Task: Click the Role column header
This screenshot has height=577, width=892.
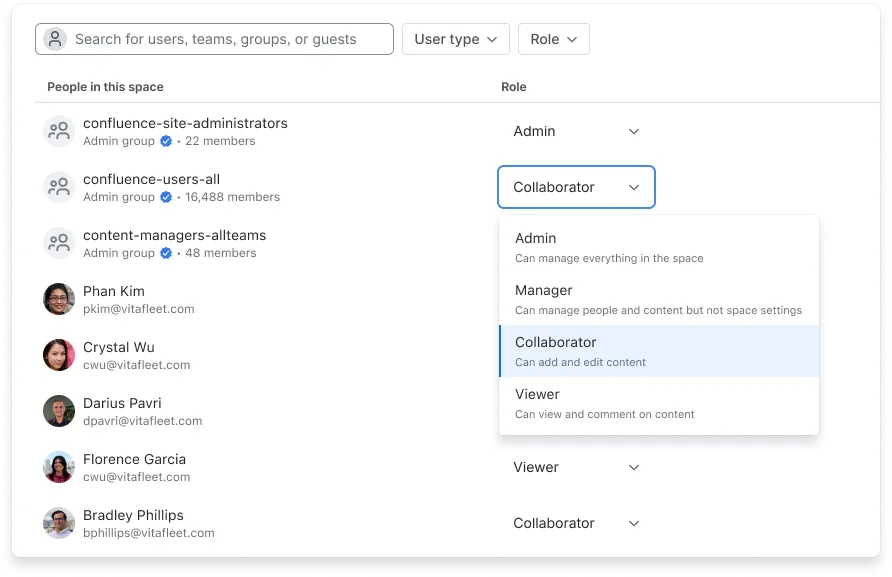Action: [x=514, y=87]
